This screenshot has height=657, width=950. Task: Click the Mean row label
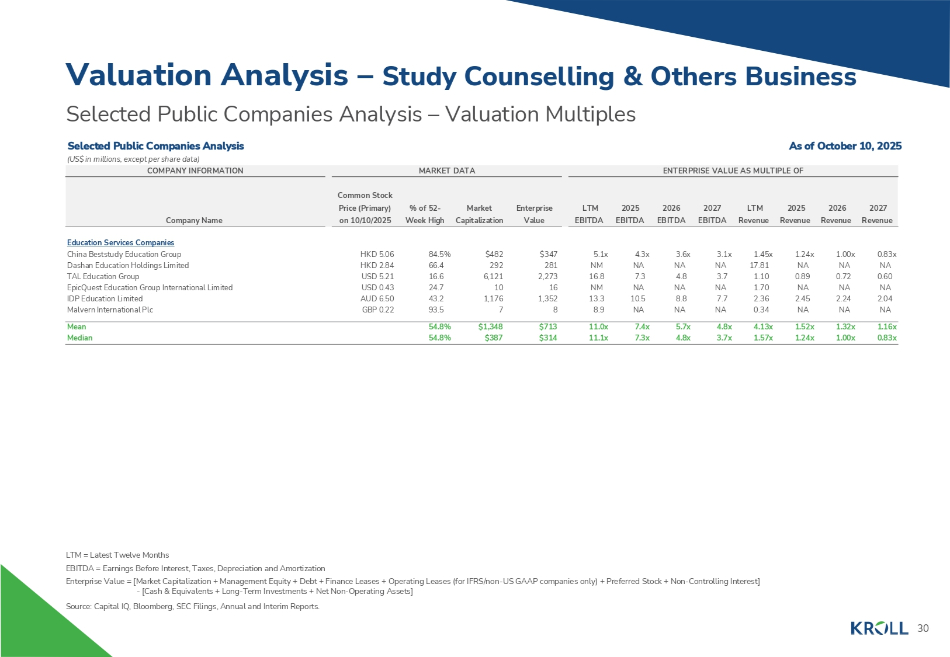click(x=76, y=327)
